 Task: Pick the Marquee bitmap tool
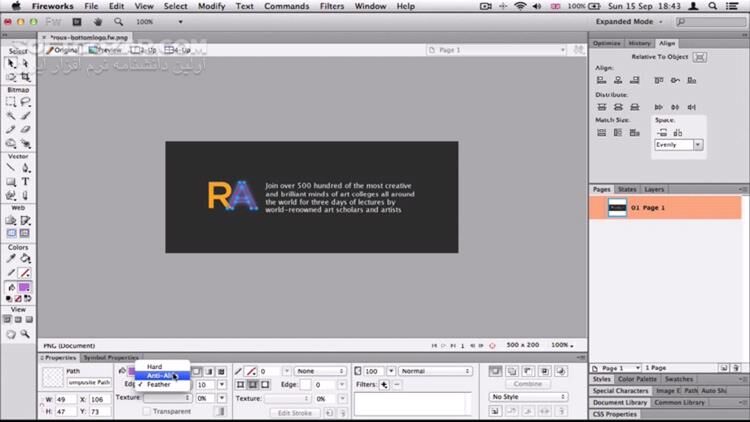10,101
